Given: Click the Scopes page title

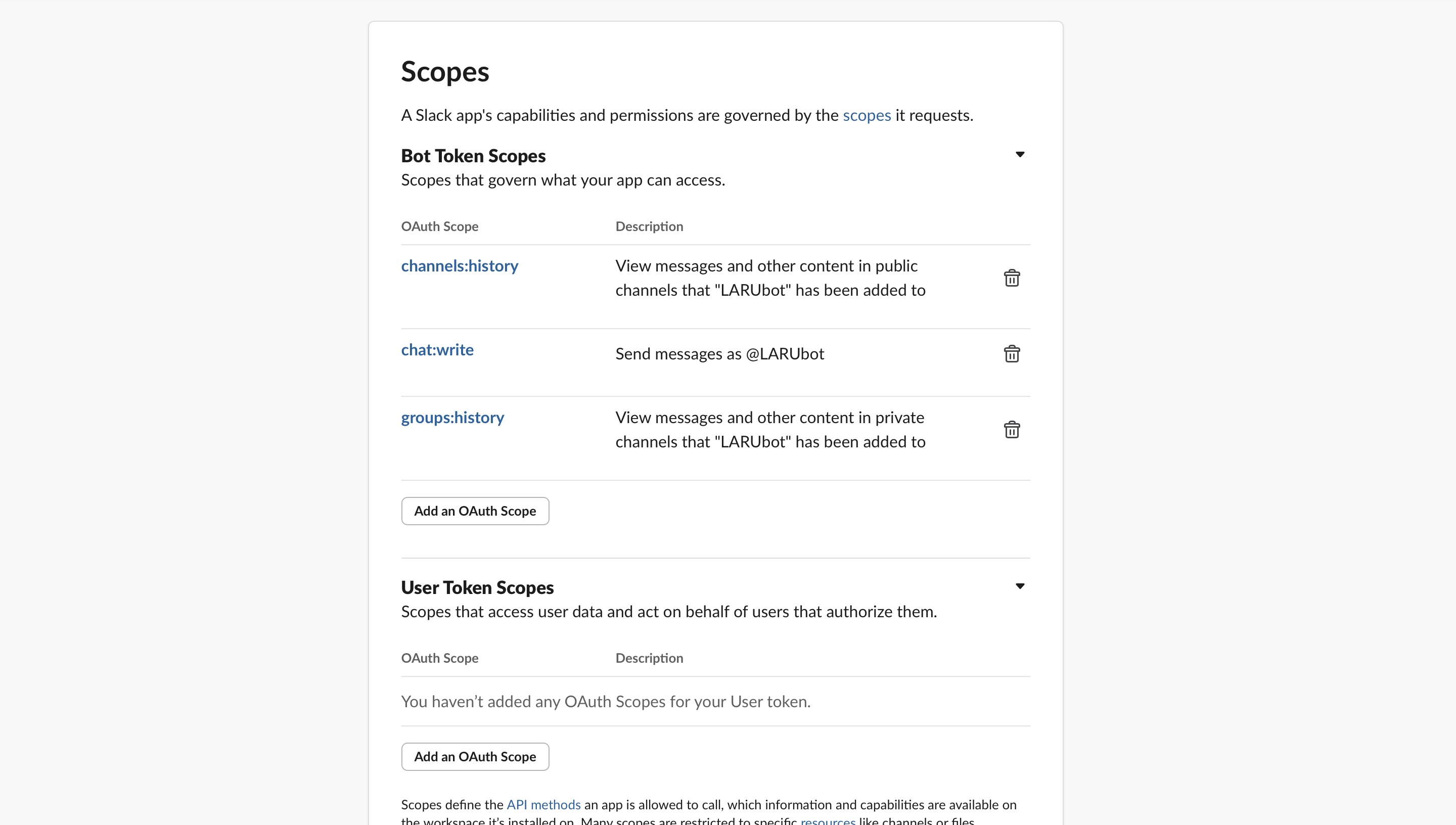Looking at the screenshot, I should pyautogui.click(x=445, y=72).
